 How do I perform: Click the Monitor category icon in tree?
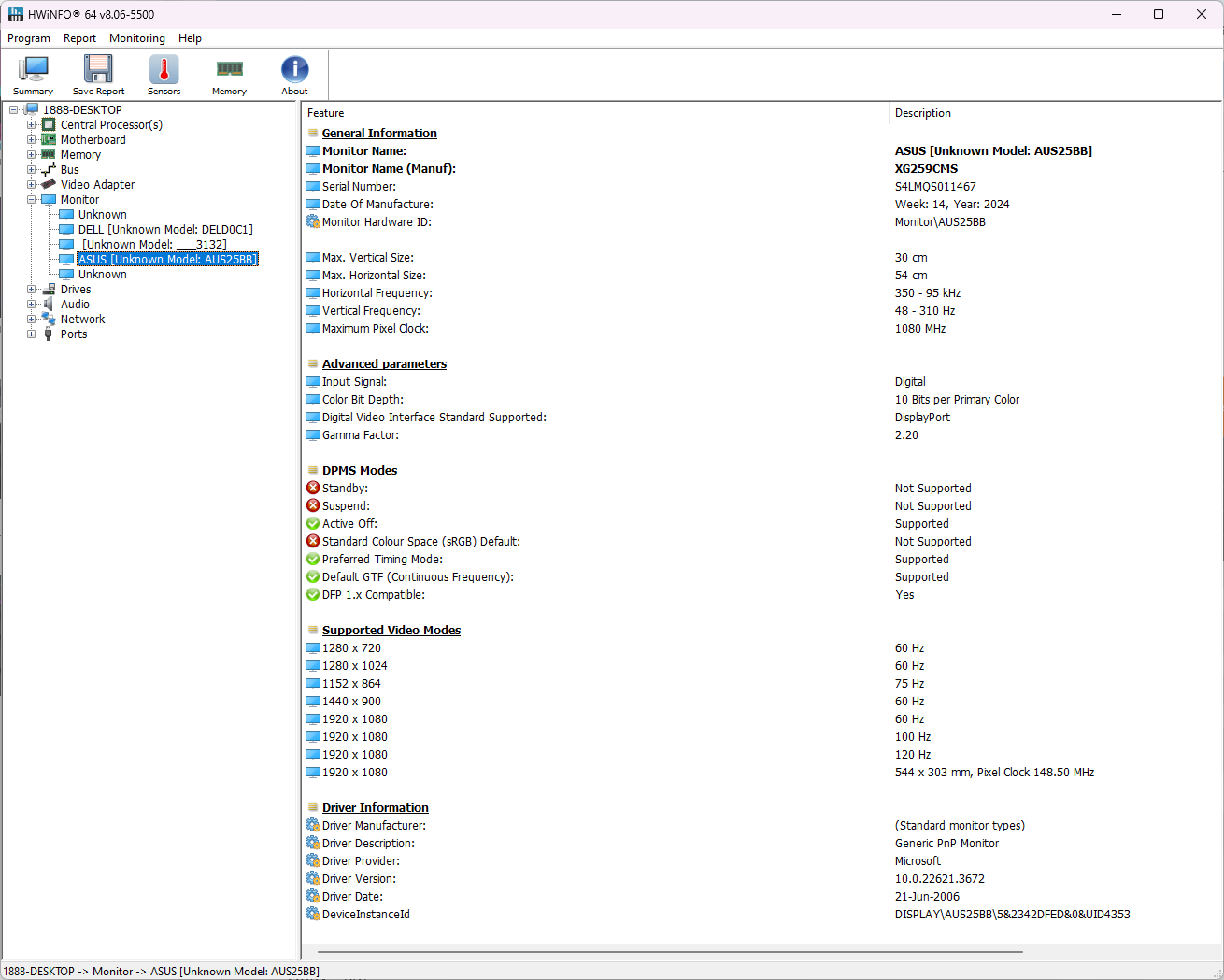point(49,200)
